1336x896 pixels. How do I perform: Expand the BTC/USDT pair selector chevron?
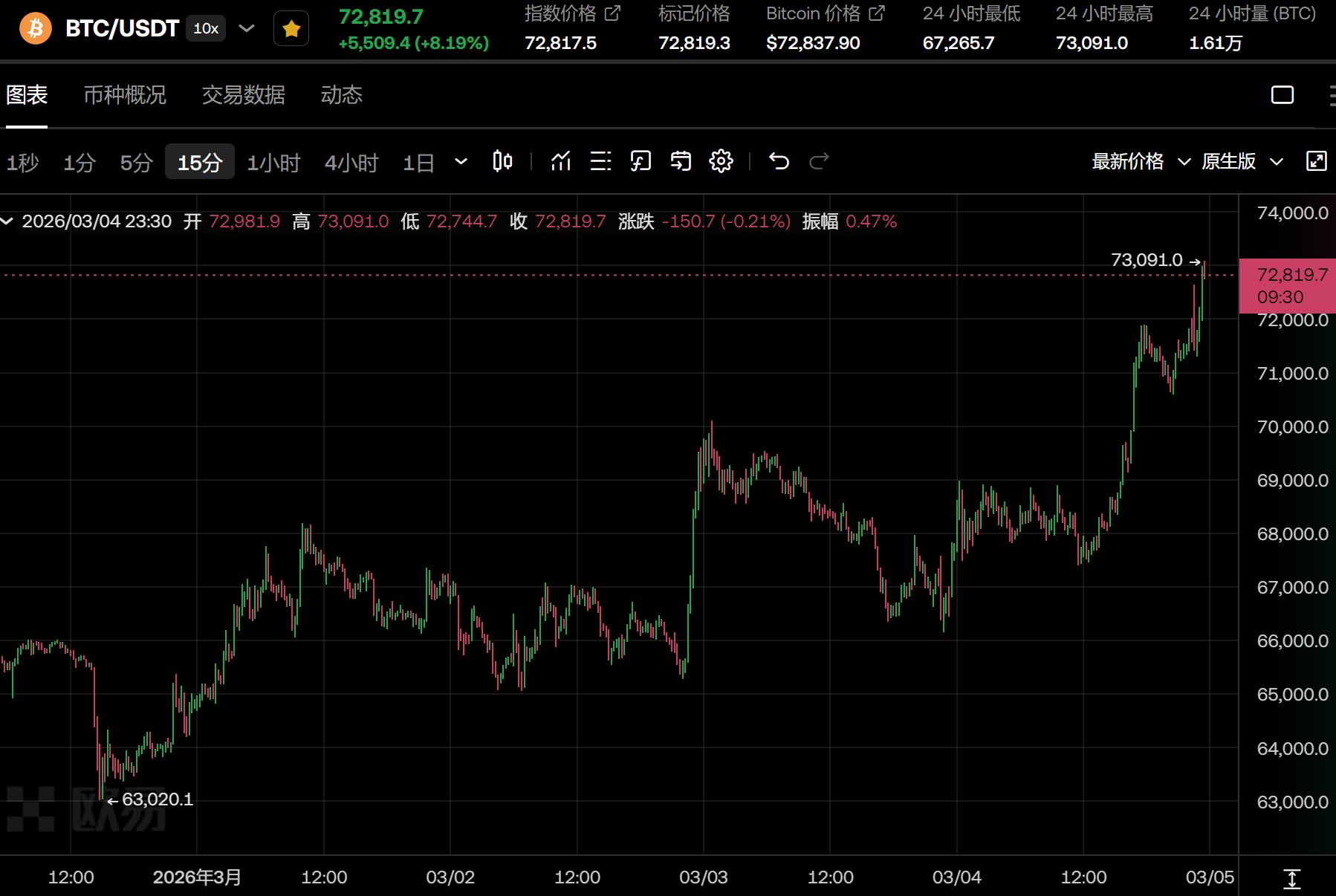pyautogui.click(x=247, y=29)
